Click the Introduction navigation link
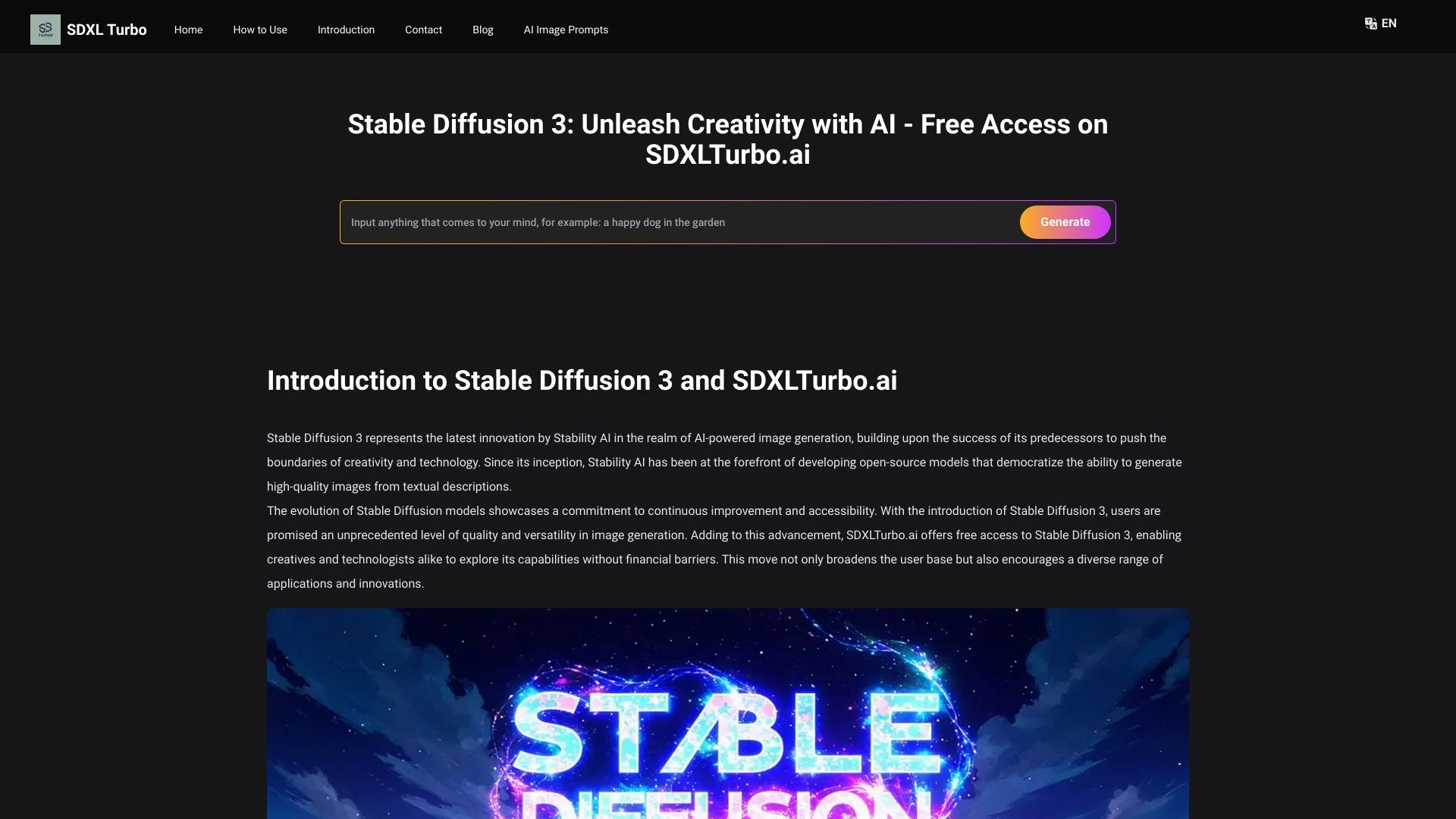Viewport: 1456px width, 819px height. (346, 29)
